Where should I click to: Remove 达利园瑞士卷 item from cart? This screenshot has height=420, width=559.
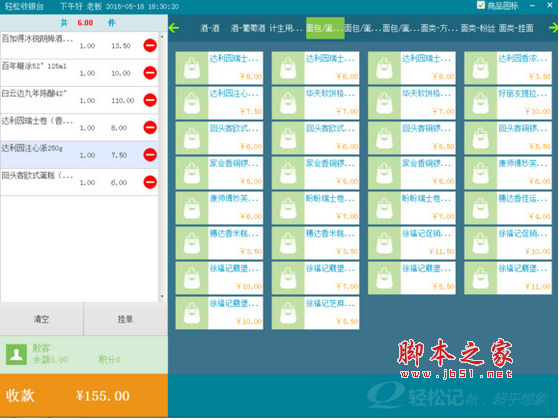coord(150,127)
